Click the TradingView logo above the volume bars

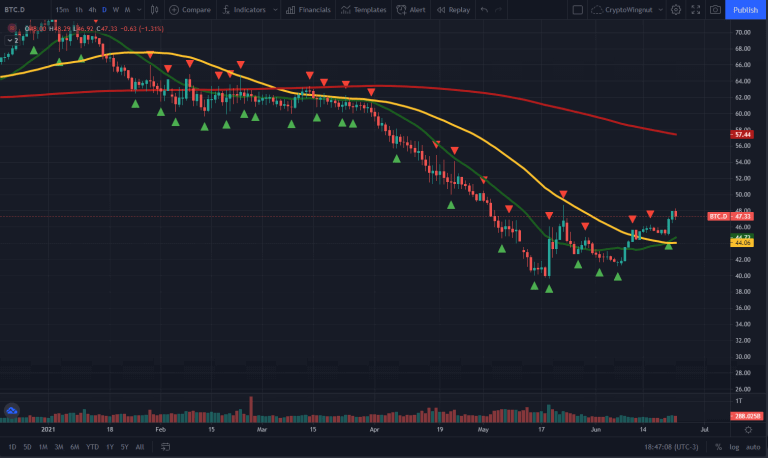[x=12, y=410]
